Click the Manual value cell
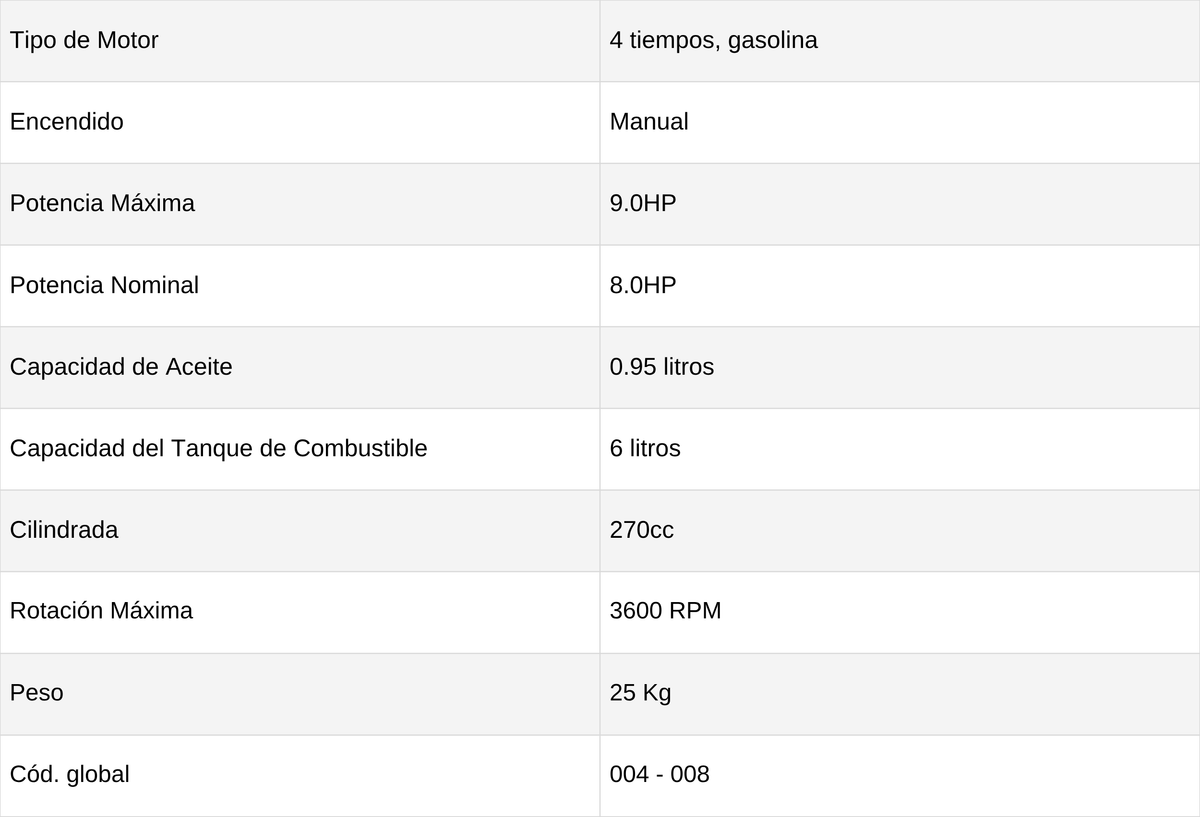 [900, 122]
